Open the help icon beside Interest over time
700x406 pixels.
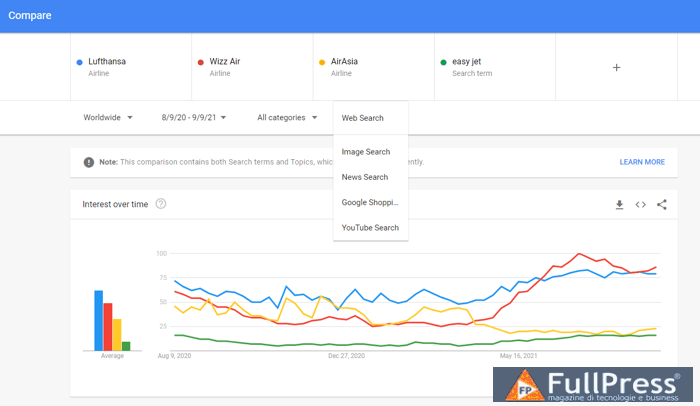[161, 204]
